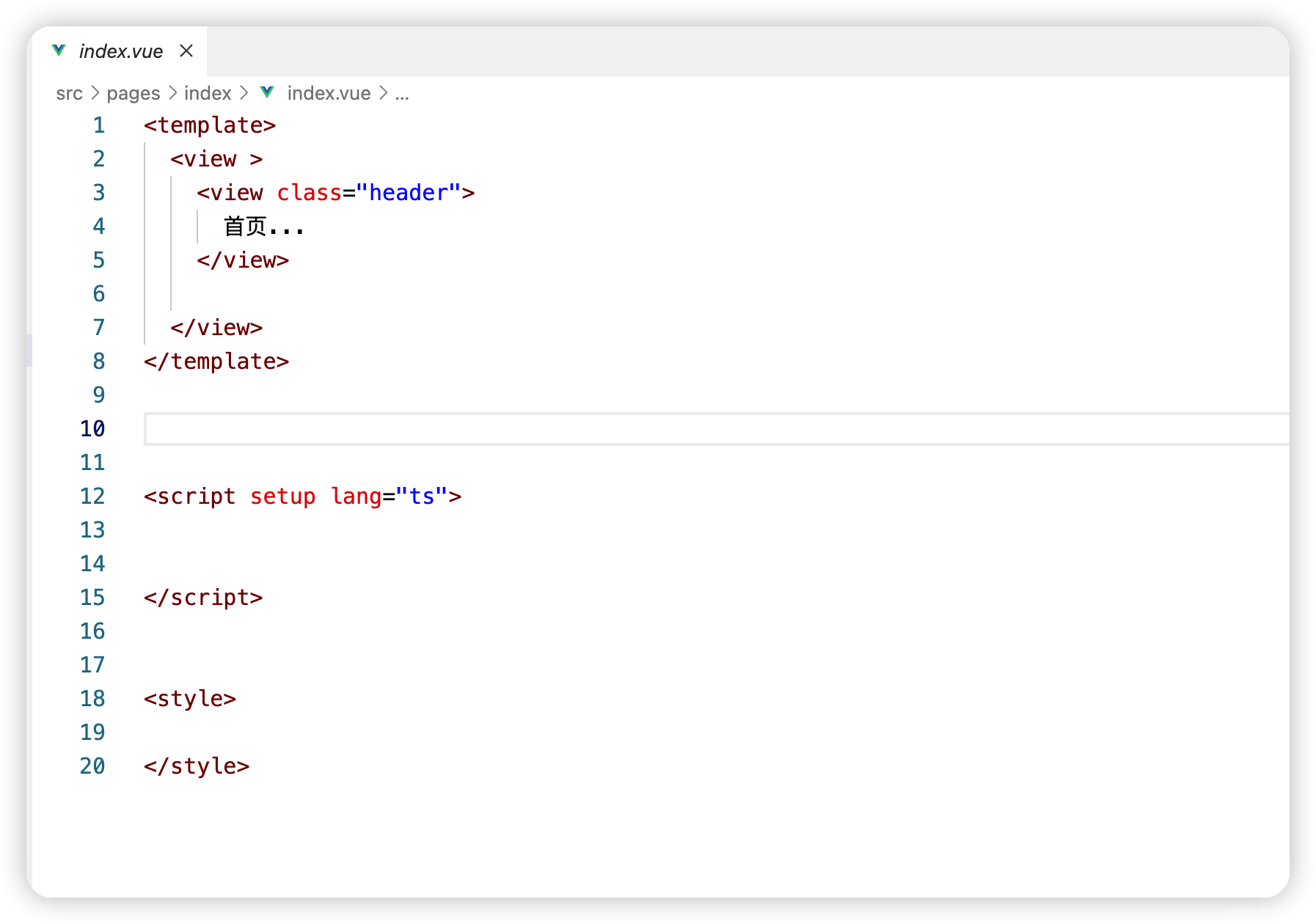Click the Vue icon in the breadcrumb

coord(267,92)
